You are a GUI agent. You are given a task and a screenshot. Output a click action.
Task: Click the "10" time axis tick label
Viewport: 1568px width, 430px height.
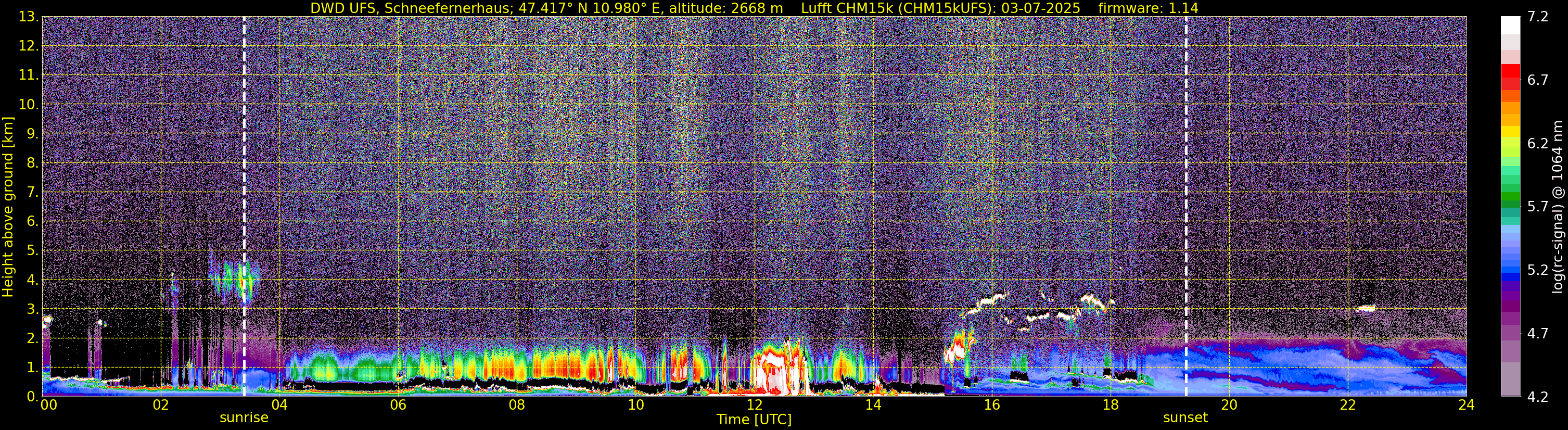point(635,404)
